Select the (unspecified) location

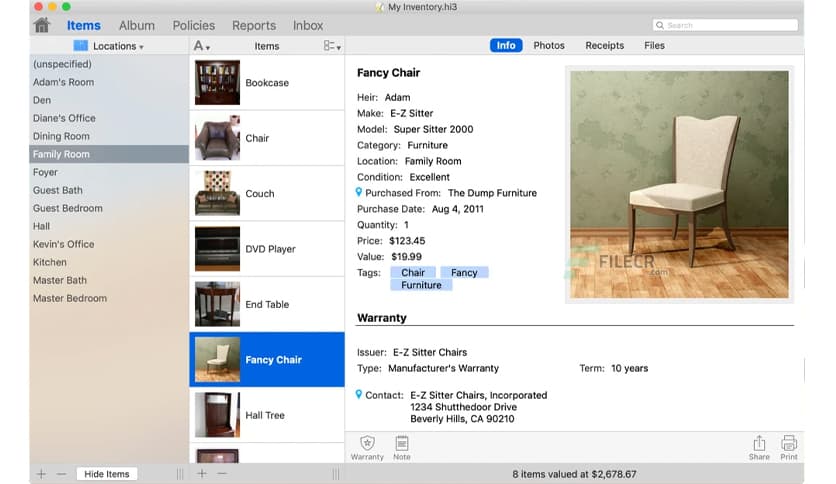(x=109, y=64)
